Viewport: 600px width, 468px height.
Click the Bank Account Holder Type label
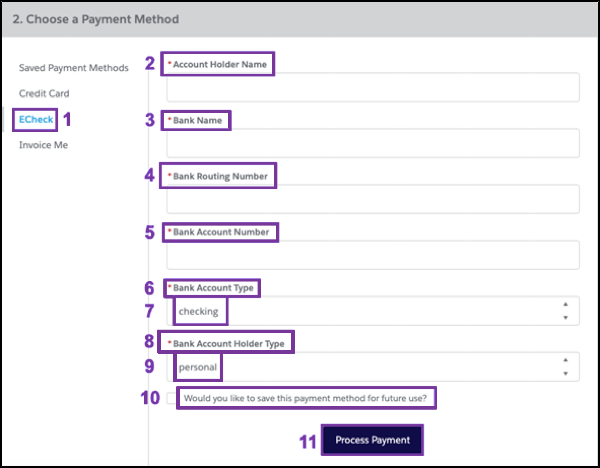pyautogui.click(x=228, y=344)
